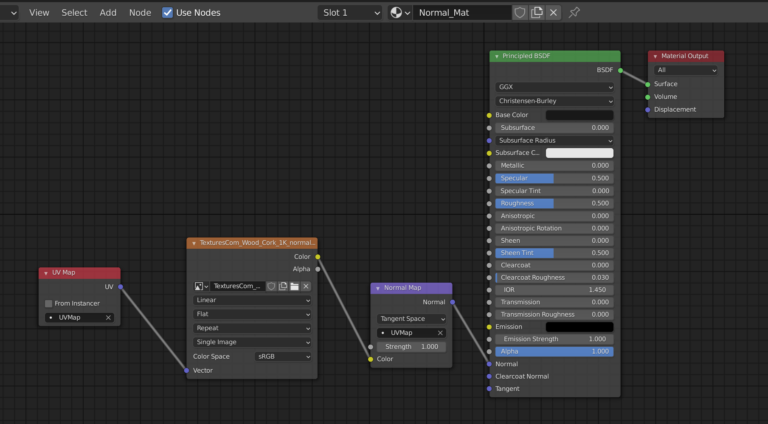The height and width of the screenshot is (424, 768).
Task: Click the Metallic value field
Action: click(x=554, y=165)
